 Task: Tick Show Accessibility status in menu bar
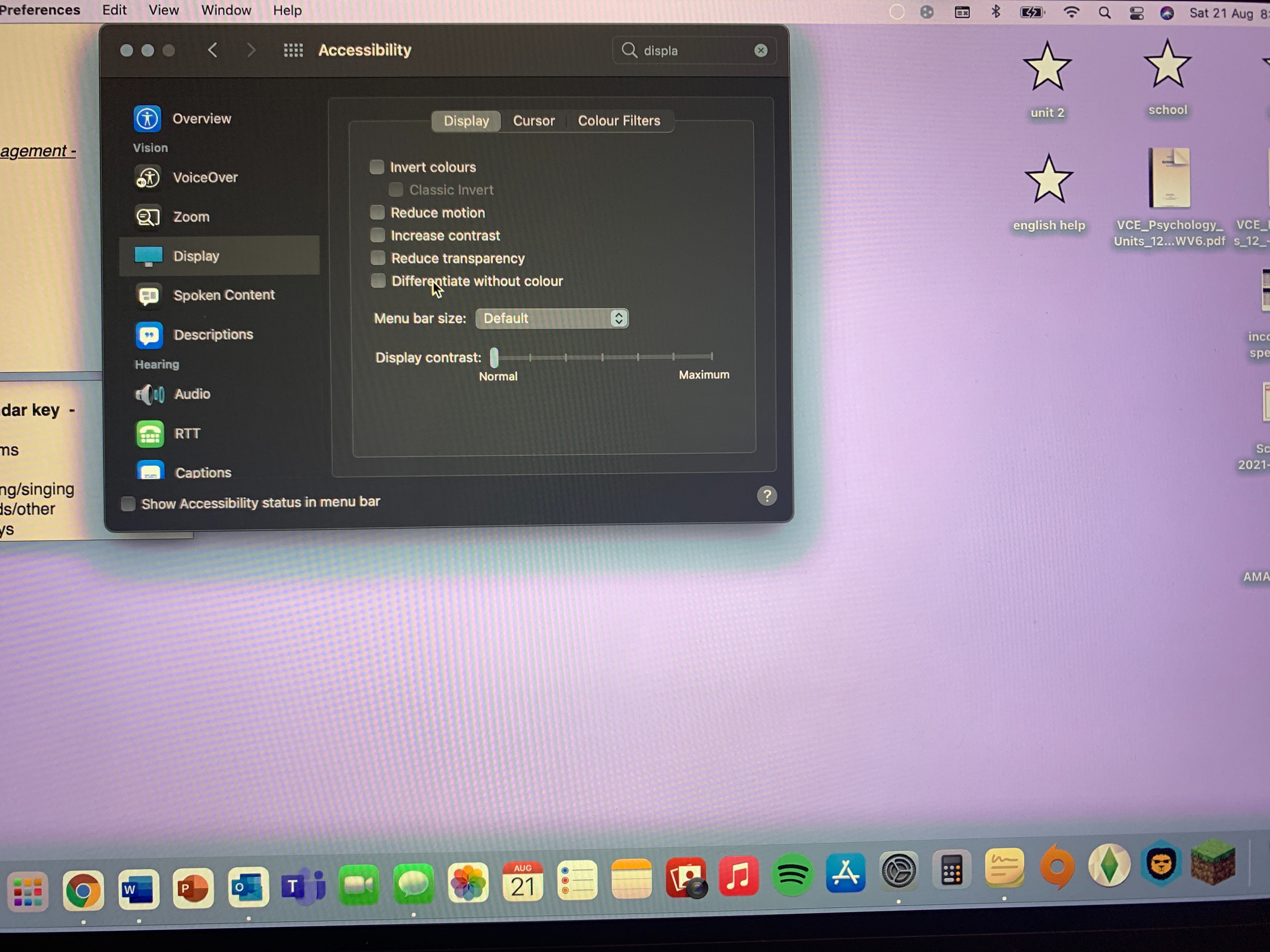click(129, 504)
